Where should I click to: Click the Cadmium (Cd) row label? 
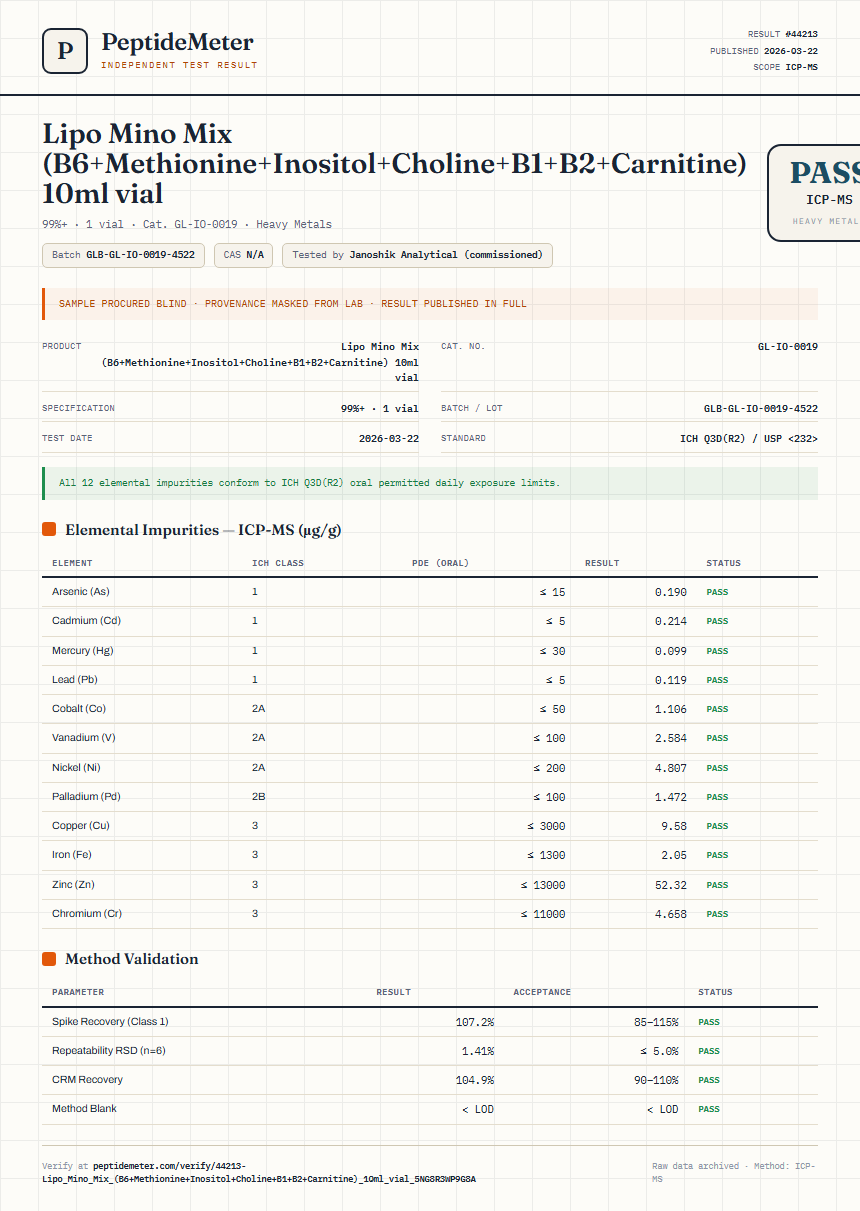[86, 621]
